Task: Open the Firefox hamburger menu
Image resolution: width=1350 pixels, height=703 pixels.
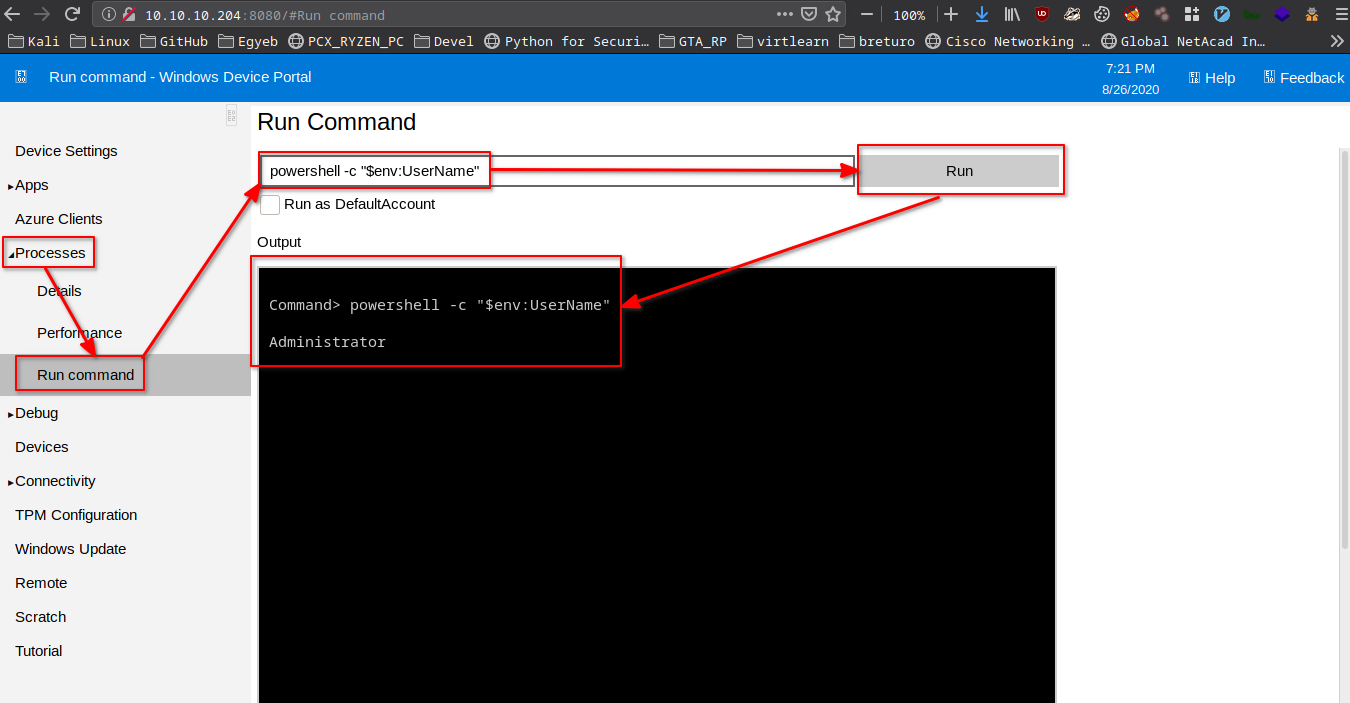Action: pos(1337,14)
